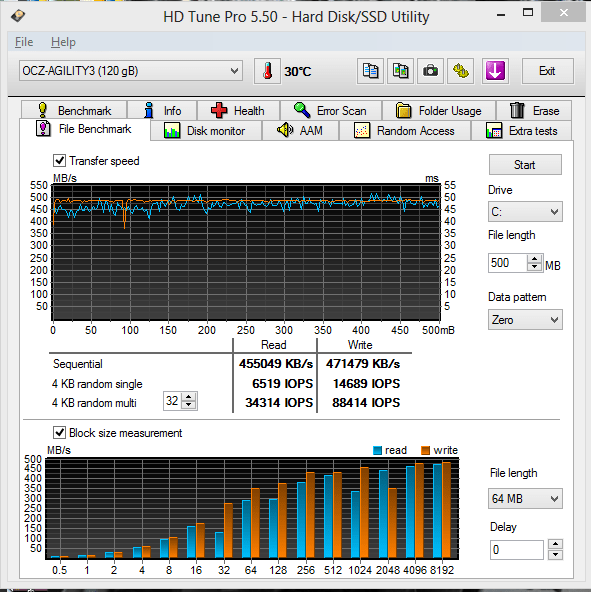
Task: Click the Start button
Action: pos(525,165)
